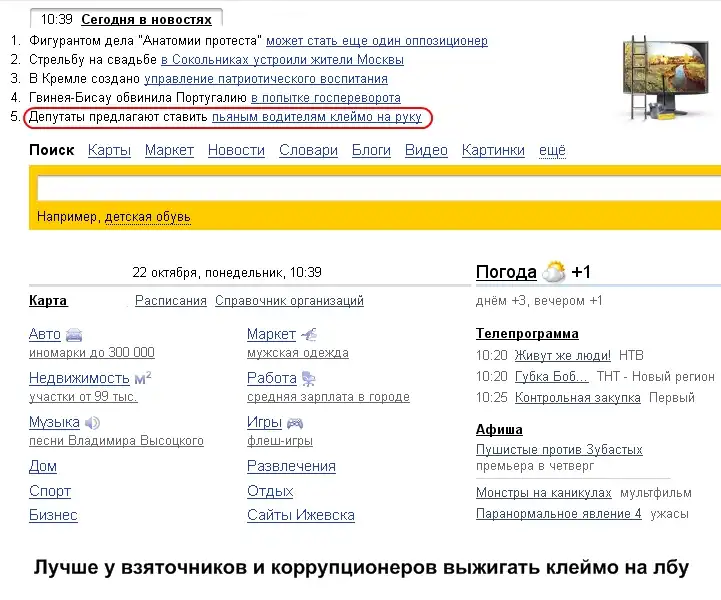This screenshot has height=600, width=721.
Task: Expand the ещё menu for more services
Action: pos(552,150)
